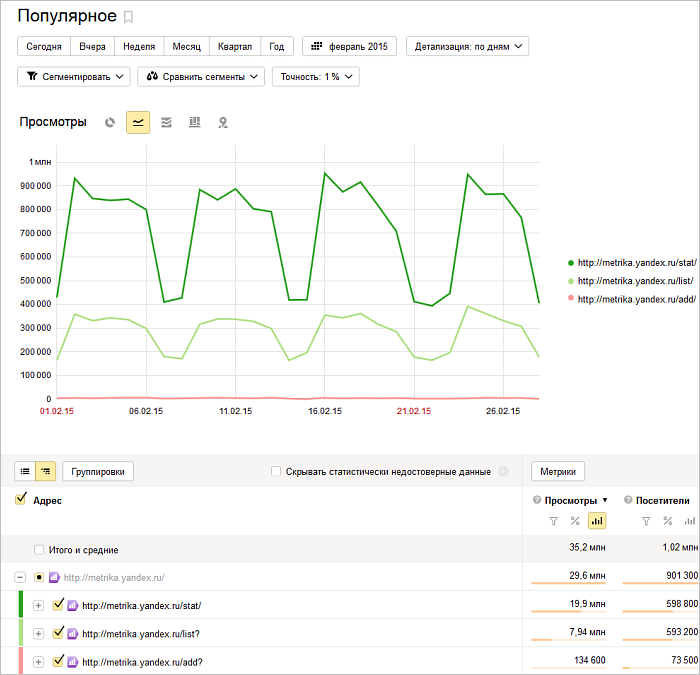Click pink legend dot for /add/
The width and height of the screenshot is (700, 675).
pos(571,298)
